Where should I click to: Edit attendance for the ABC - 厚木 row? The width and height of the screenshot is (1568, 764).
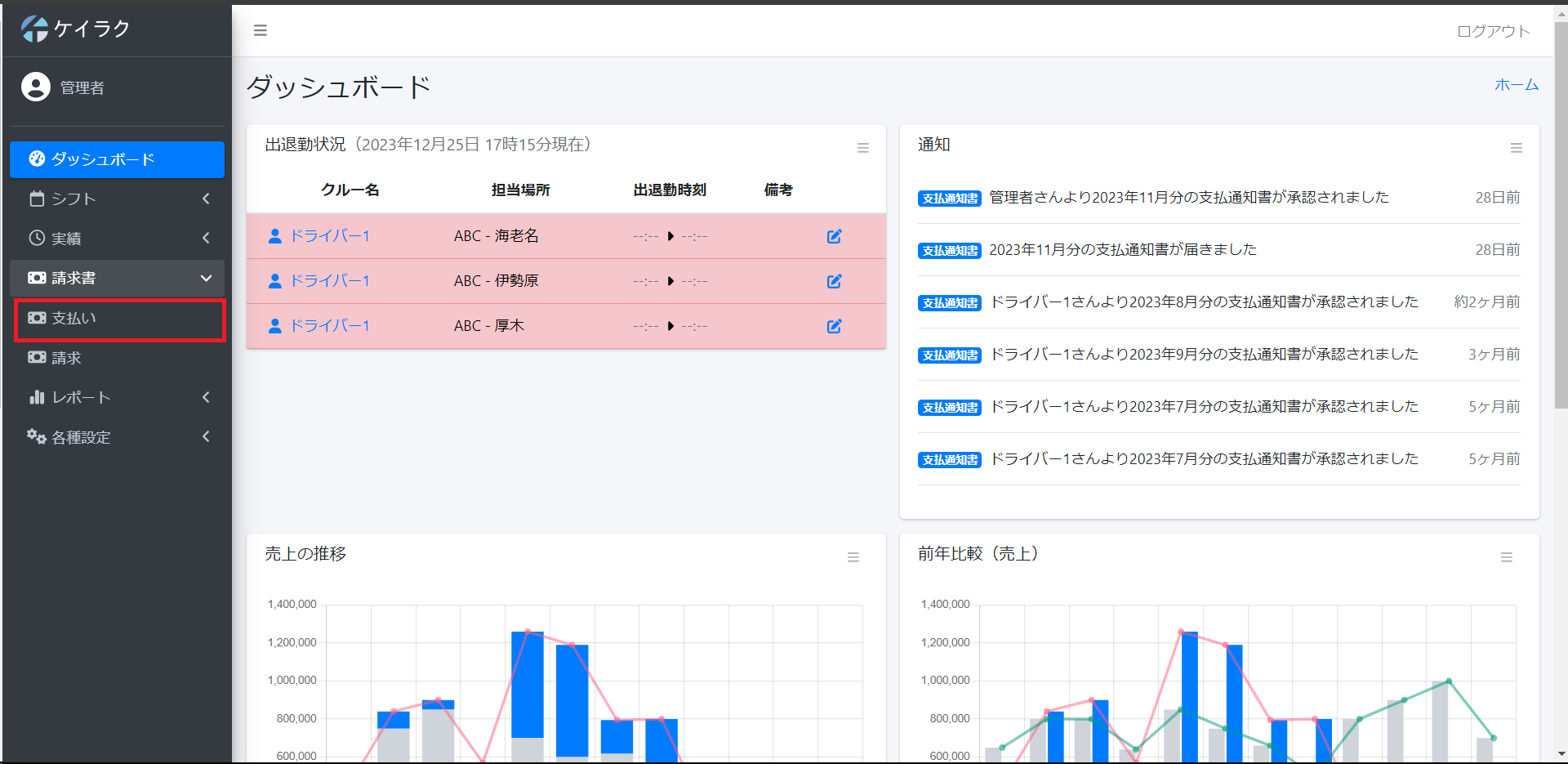click(835, 326)
